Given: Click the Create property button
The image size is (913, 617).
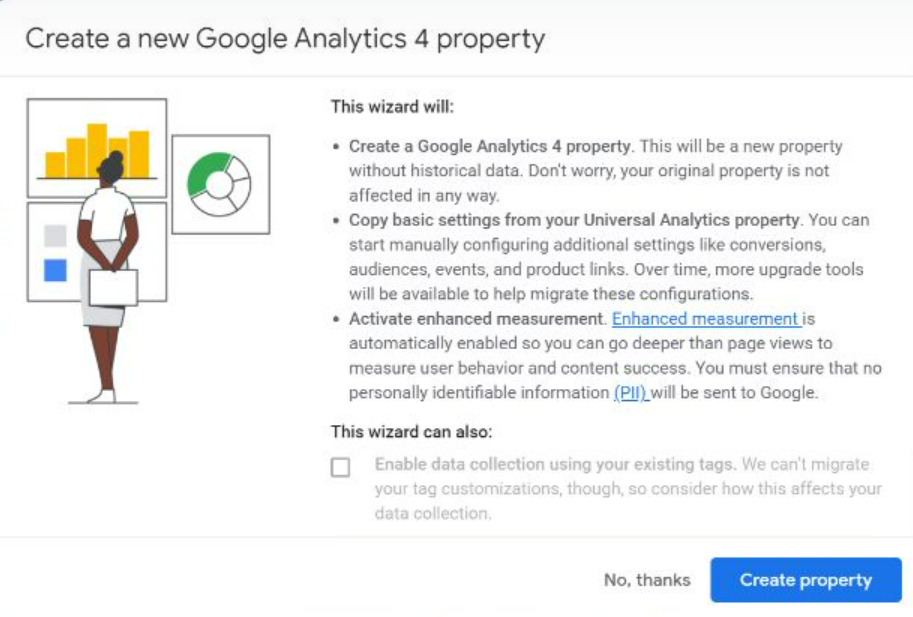Looking at the screenshot, I should [x=806, y=580].
